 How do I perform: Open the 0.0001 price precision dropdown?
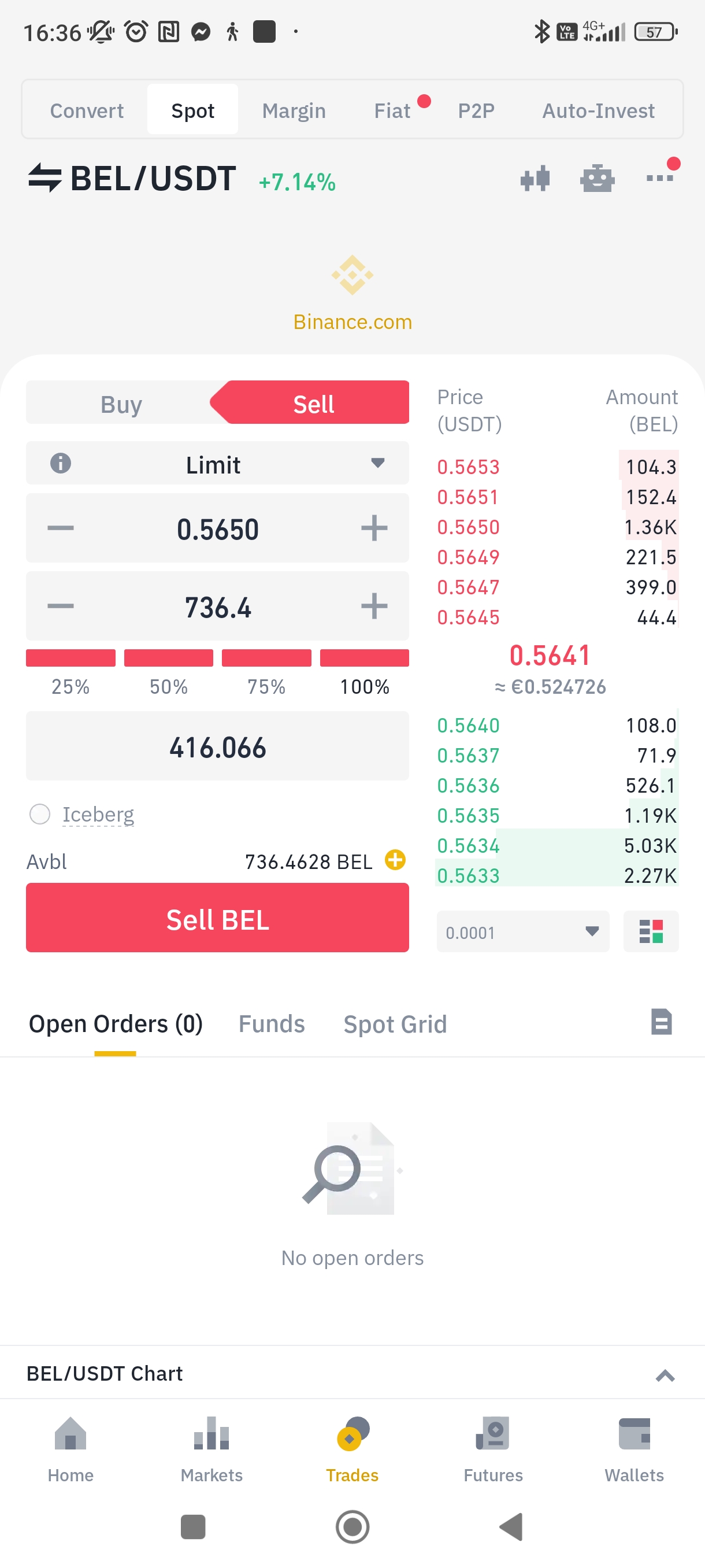522,931
